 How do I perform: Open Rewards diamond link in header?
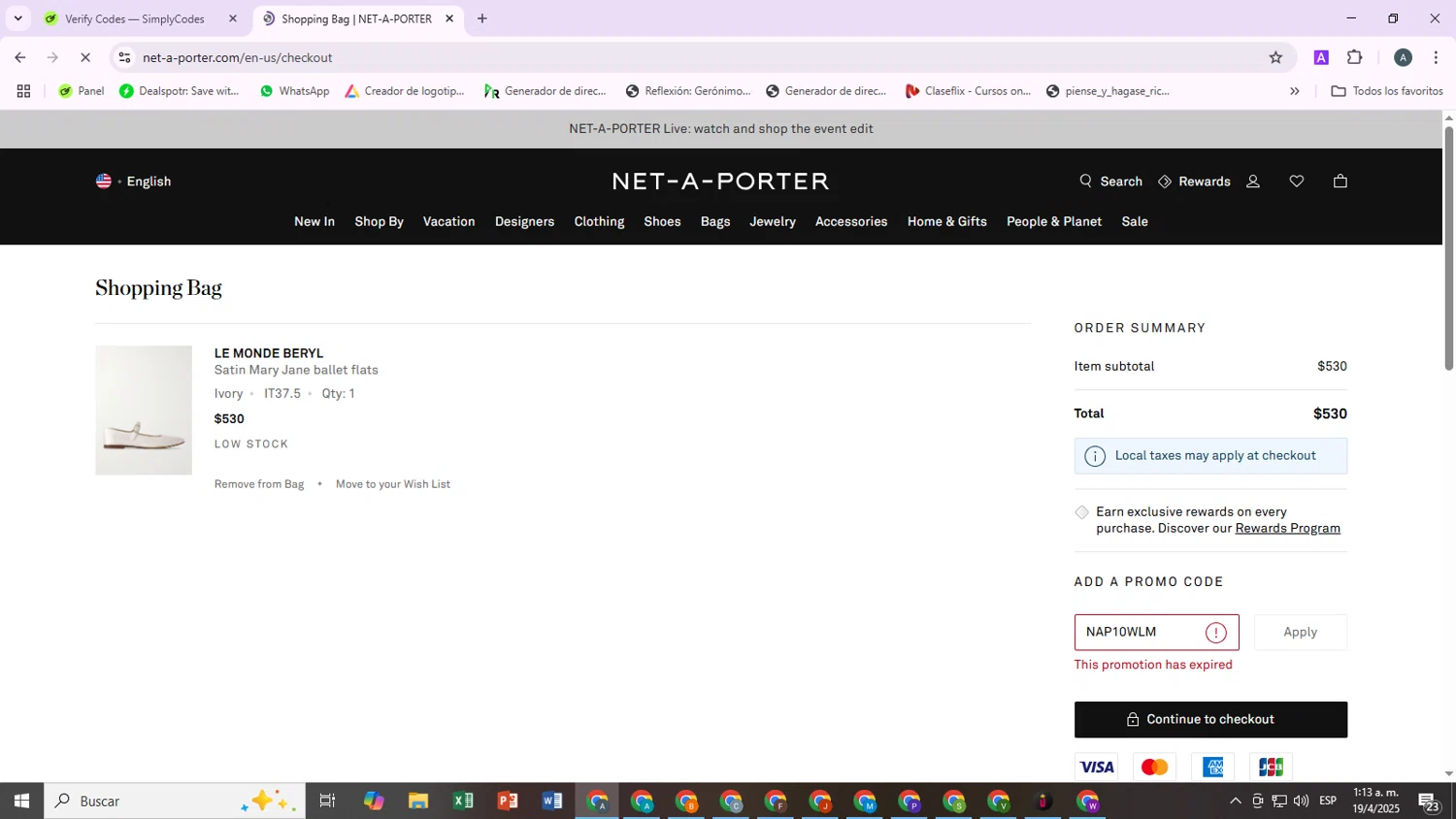click(1194, 181)
